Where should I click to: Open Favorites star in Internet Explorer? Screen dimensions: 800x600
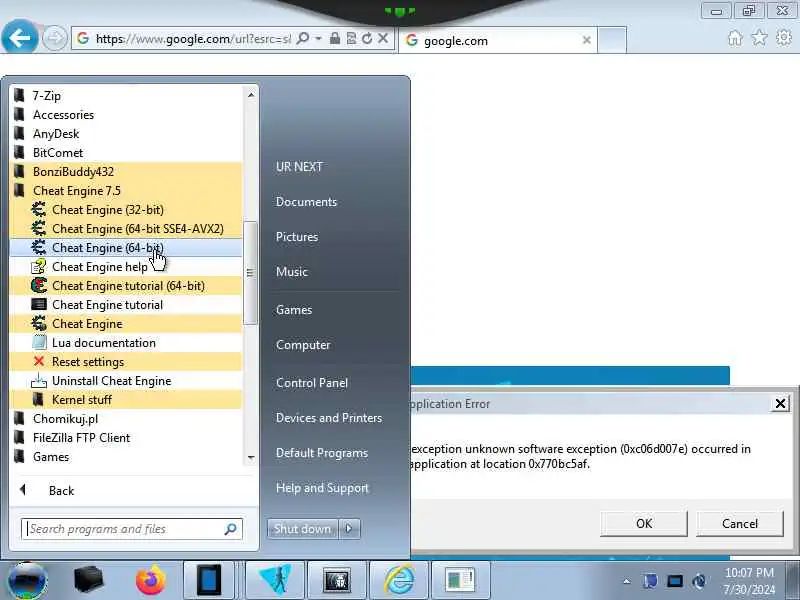[760, 38]
